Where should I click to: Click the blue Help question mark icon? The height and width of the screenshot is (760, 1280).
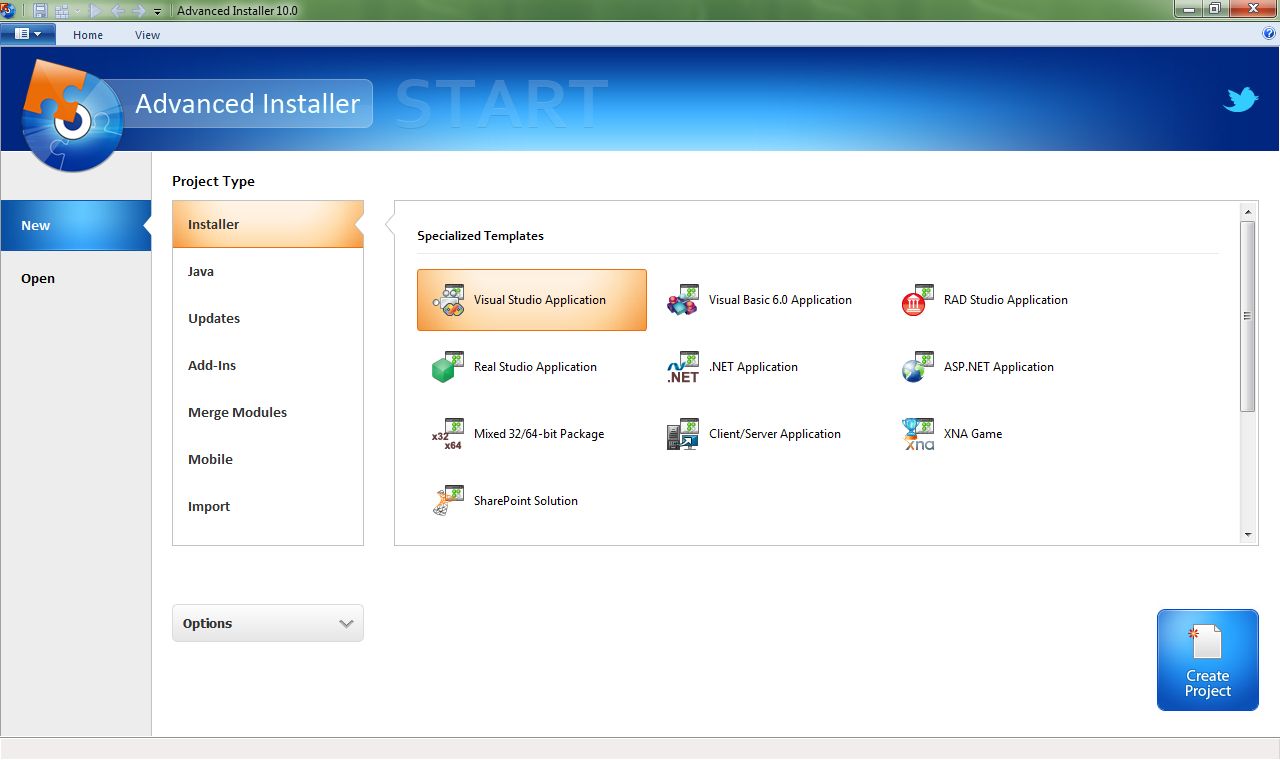click(x=1270, y=34)
